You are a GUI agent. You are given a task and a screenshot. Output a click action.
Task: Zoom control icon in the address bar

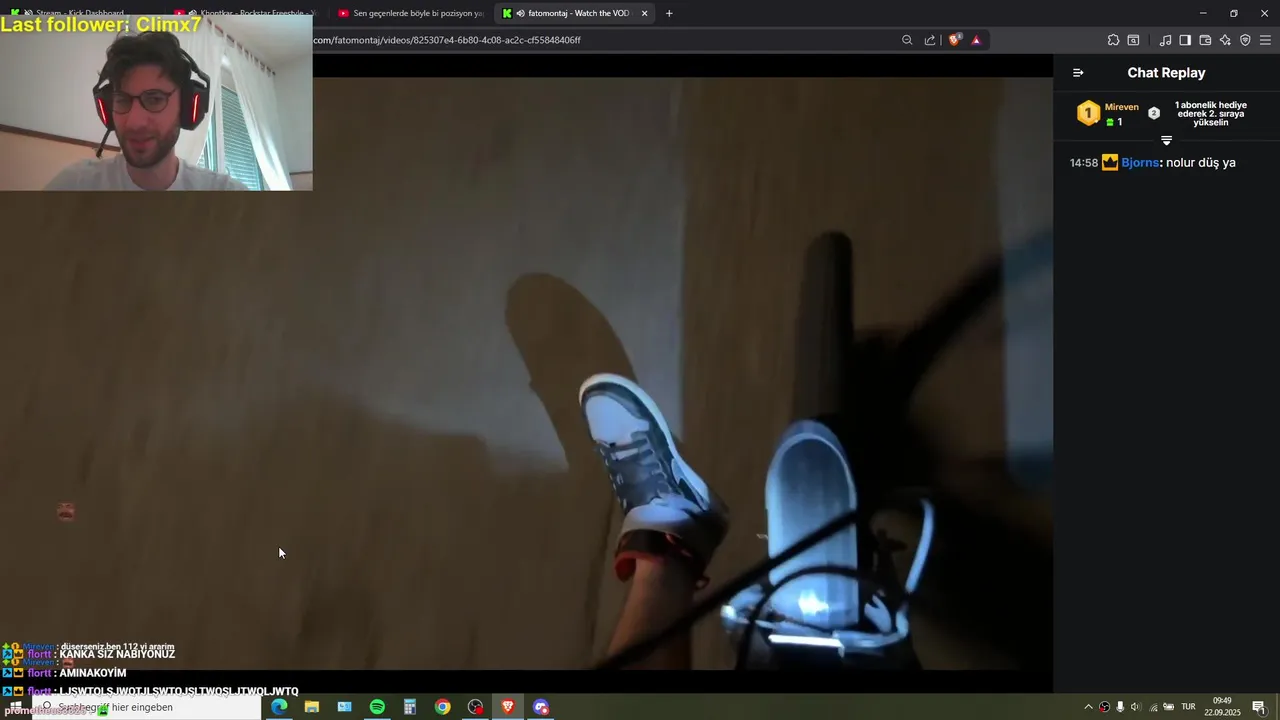907,40
